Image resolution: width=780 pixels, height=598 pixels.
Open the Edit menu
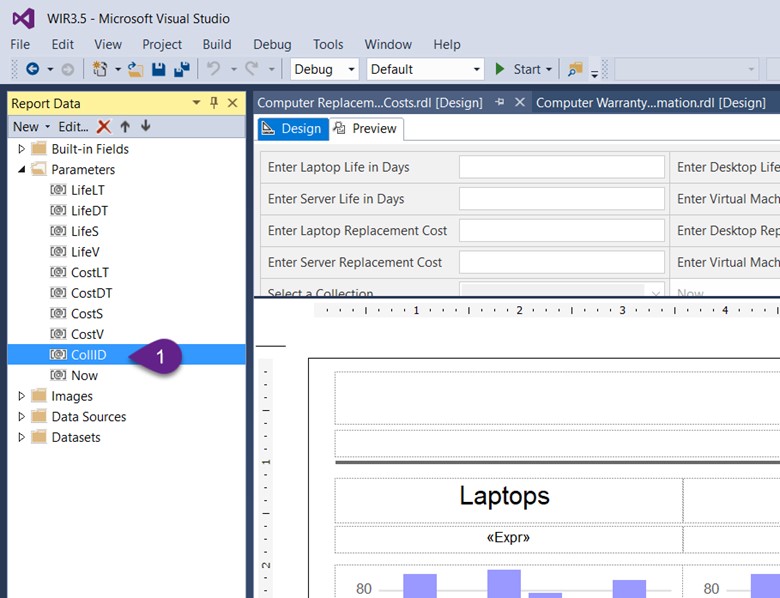pyautogui.click(x=63, y=44)
